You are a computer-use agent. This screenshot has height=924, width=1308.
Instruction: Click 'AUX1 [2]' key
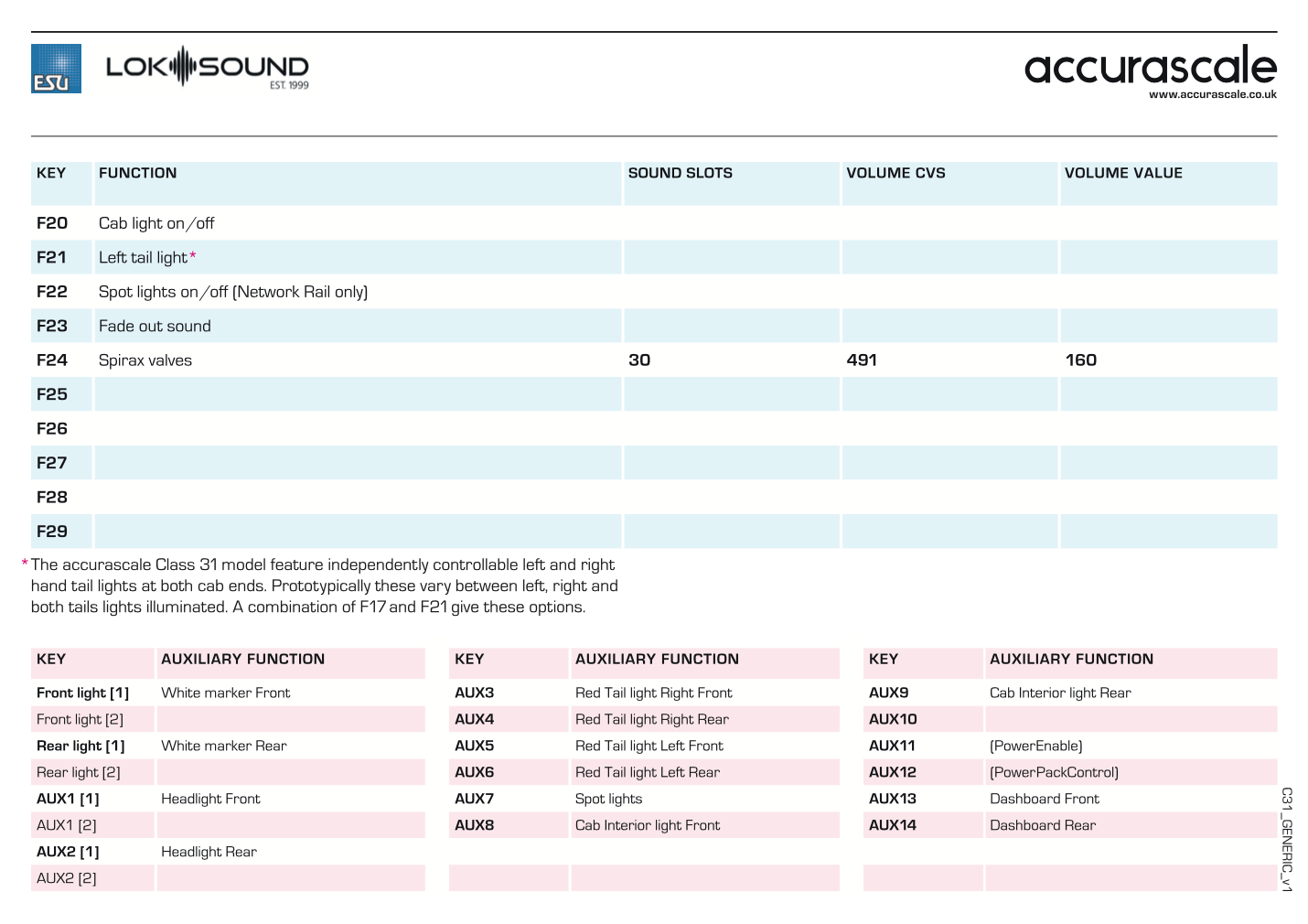[66, 826]
